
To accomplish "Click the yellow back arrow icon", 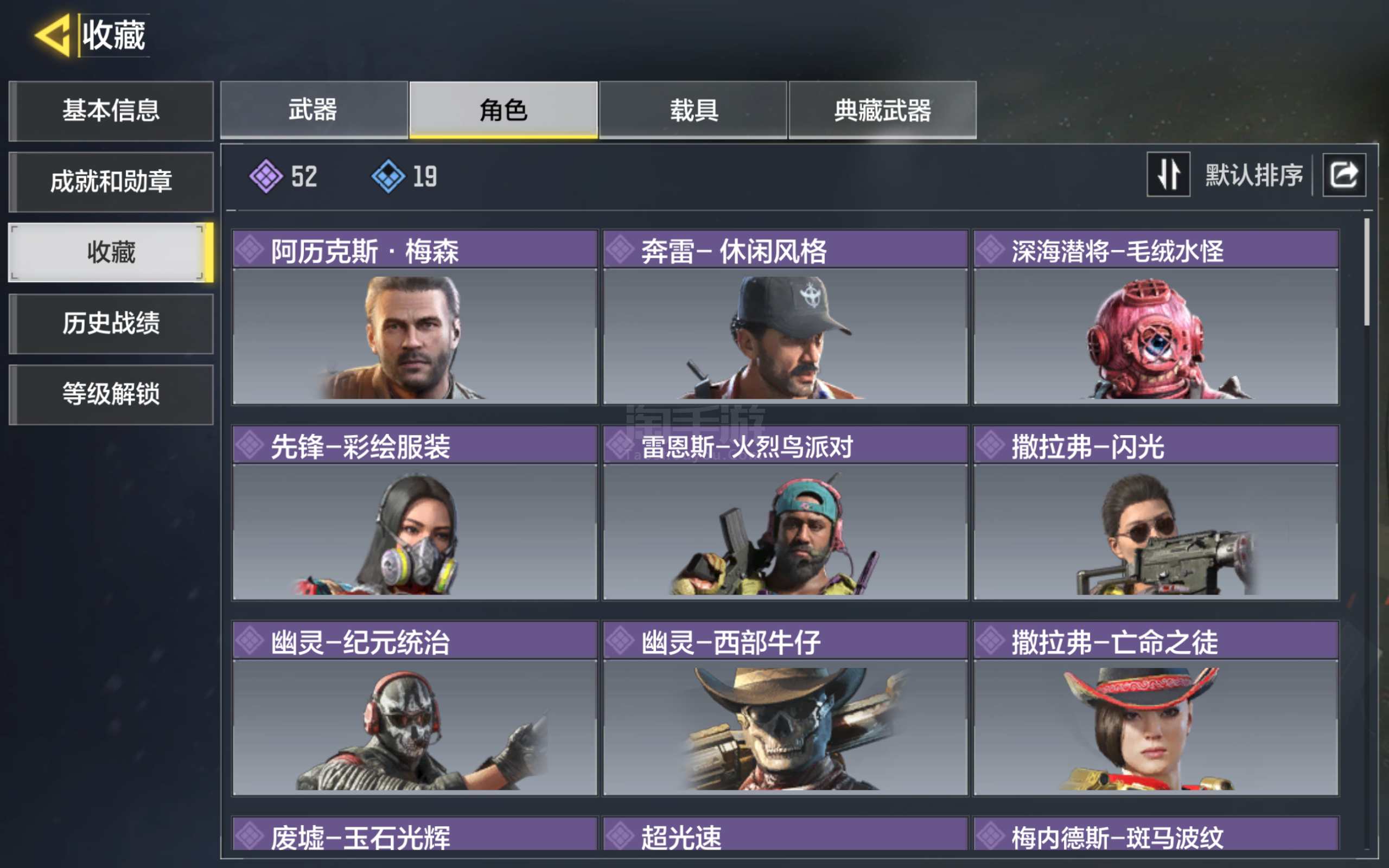I will coord(53,36).
